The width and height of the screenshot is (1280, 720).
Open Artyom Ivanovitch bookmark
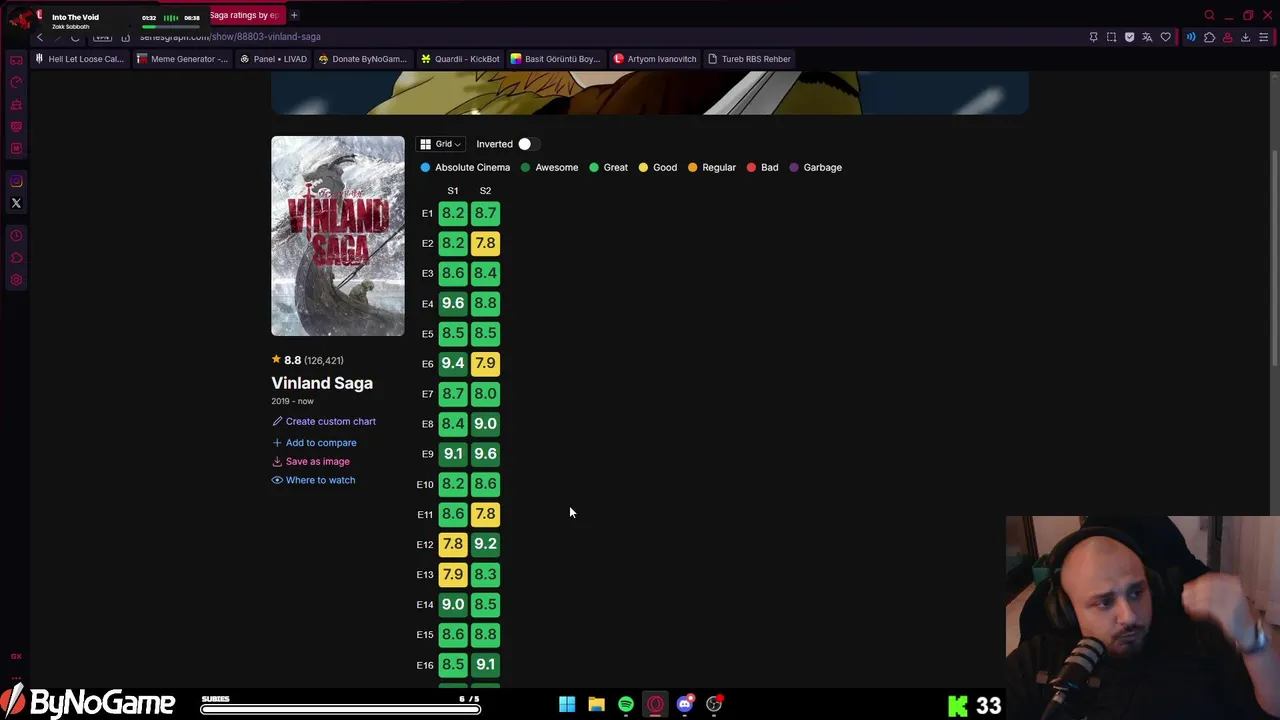[x=655, y=59]
